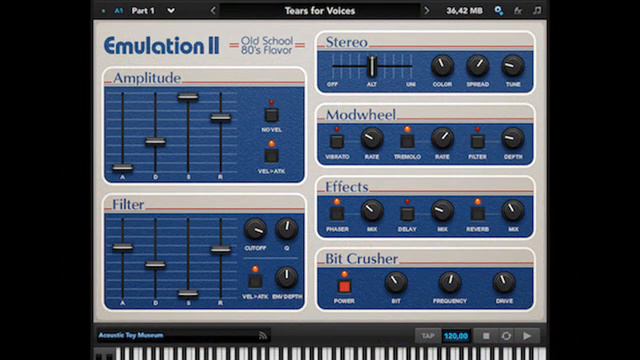Select the Part 1 label

point(143,11)
